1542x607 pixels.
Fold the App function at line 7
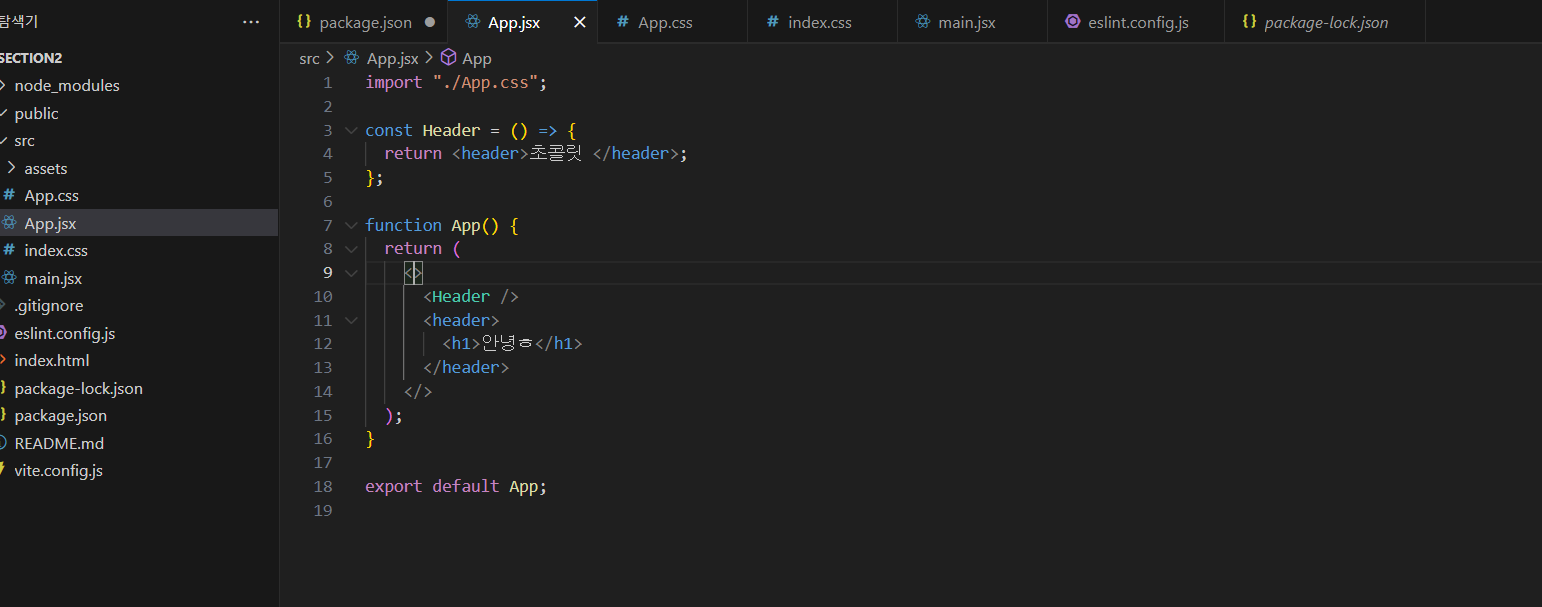[x=350, y=225]
